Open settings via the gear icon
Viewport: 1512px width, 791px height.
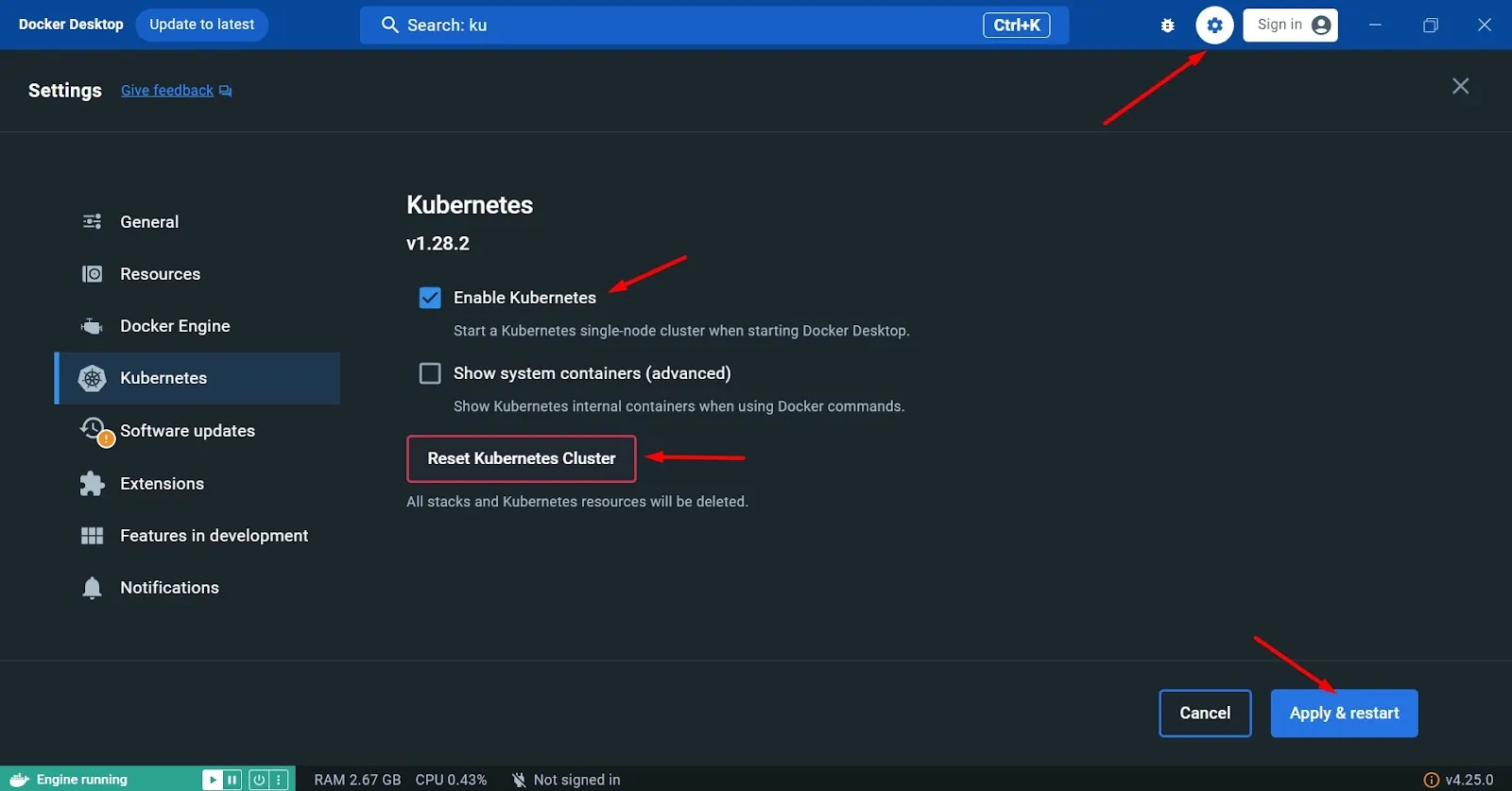coord(1214,26)
